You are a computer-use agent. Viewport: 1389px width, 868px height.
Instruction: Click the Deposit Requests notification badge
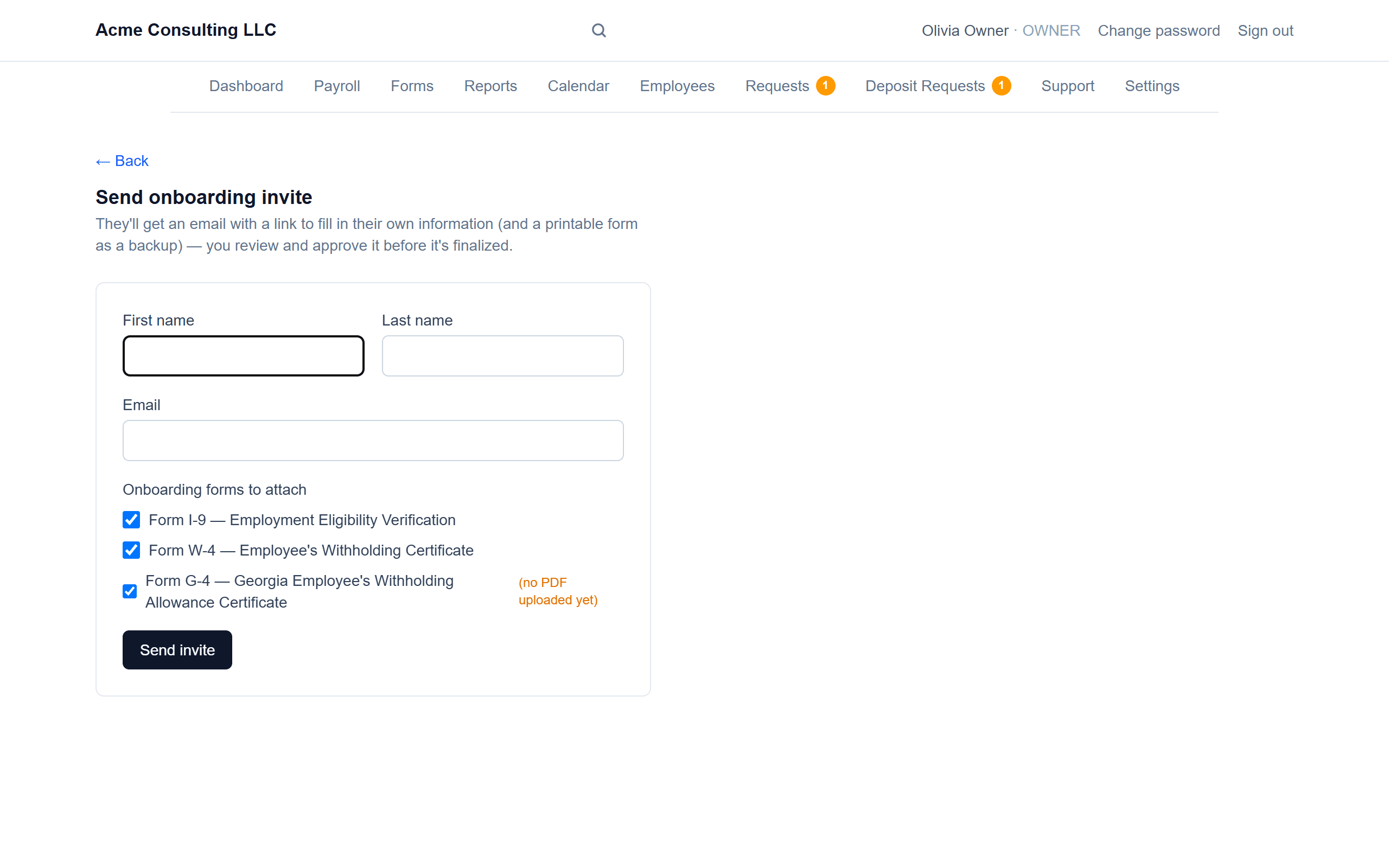(x=1001, y=86)
